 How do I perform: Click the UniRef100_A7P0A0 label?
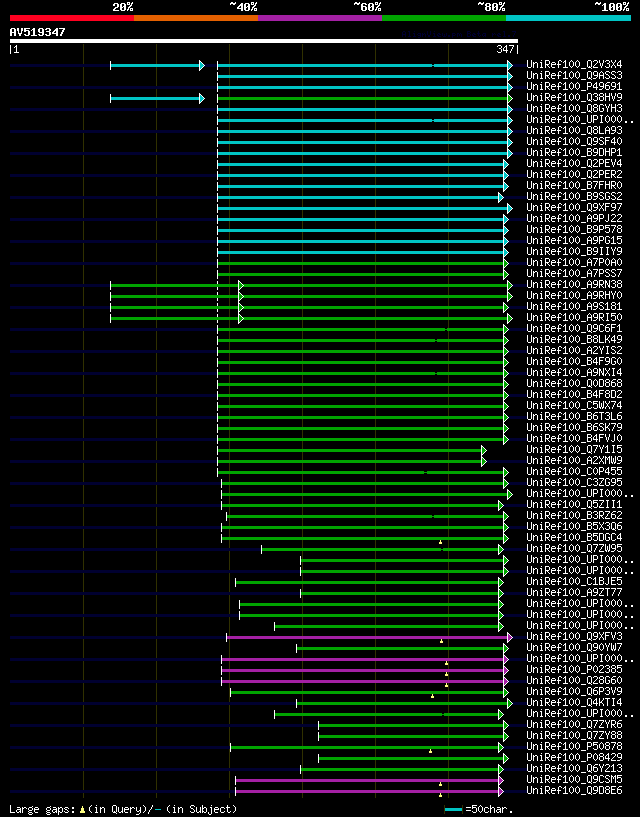tap(574, 262)
